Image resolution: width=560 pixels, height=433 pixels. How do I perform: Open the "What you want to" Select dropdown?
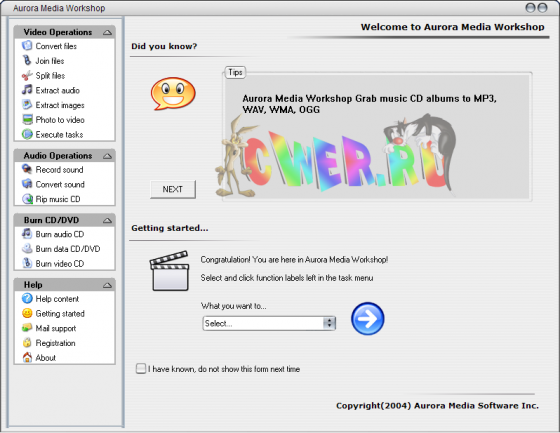click(269, 323)
